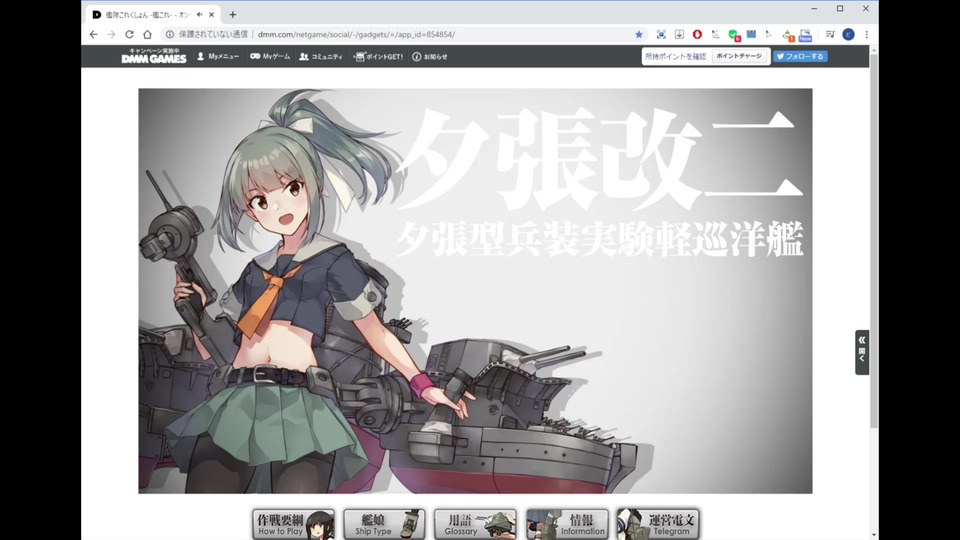Open the media control playlist icon
This screenshot has width=960, height=540.
coord(830,34)
